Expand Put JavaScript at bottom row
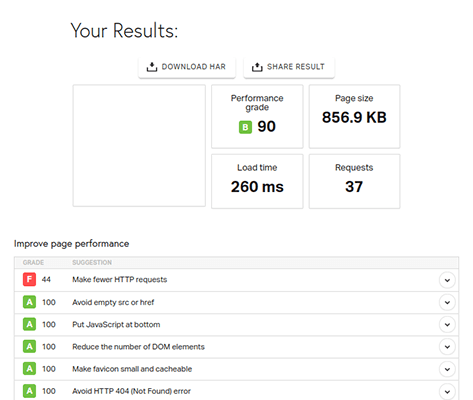Image resolution: width=473 pixels, height=400 pixels. (447, 325)
